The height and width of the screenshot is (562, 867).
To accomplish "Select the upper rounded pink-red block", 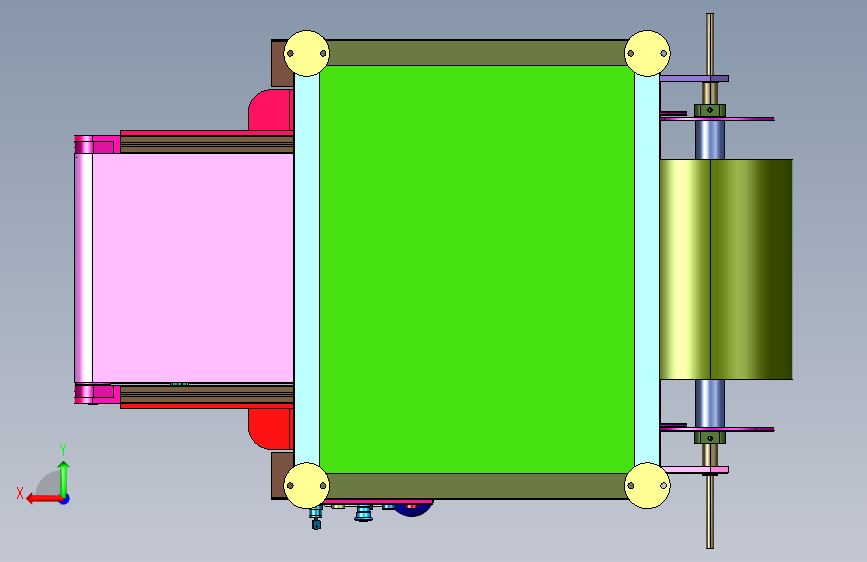I will tap(271, 110).
